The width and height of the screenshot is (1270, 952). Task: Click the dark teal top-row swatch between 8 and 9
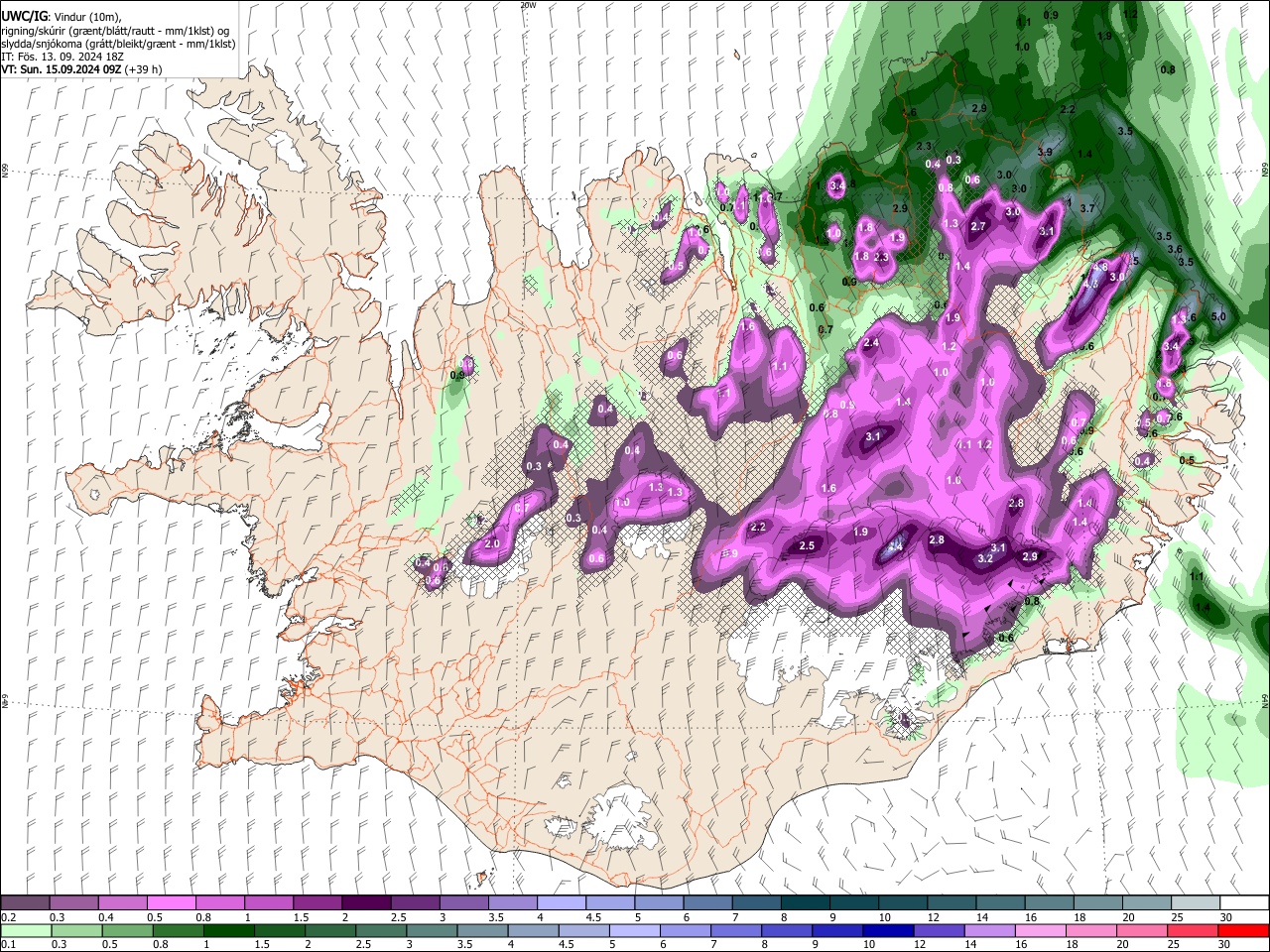tap(805, 903)
